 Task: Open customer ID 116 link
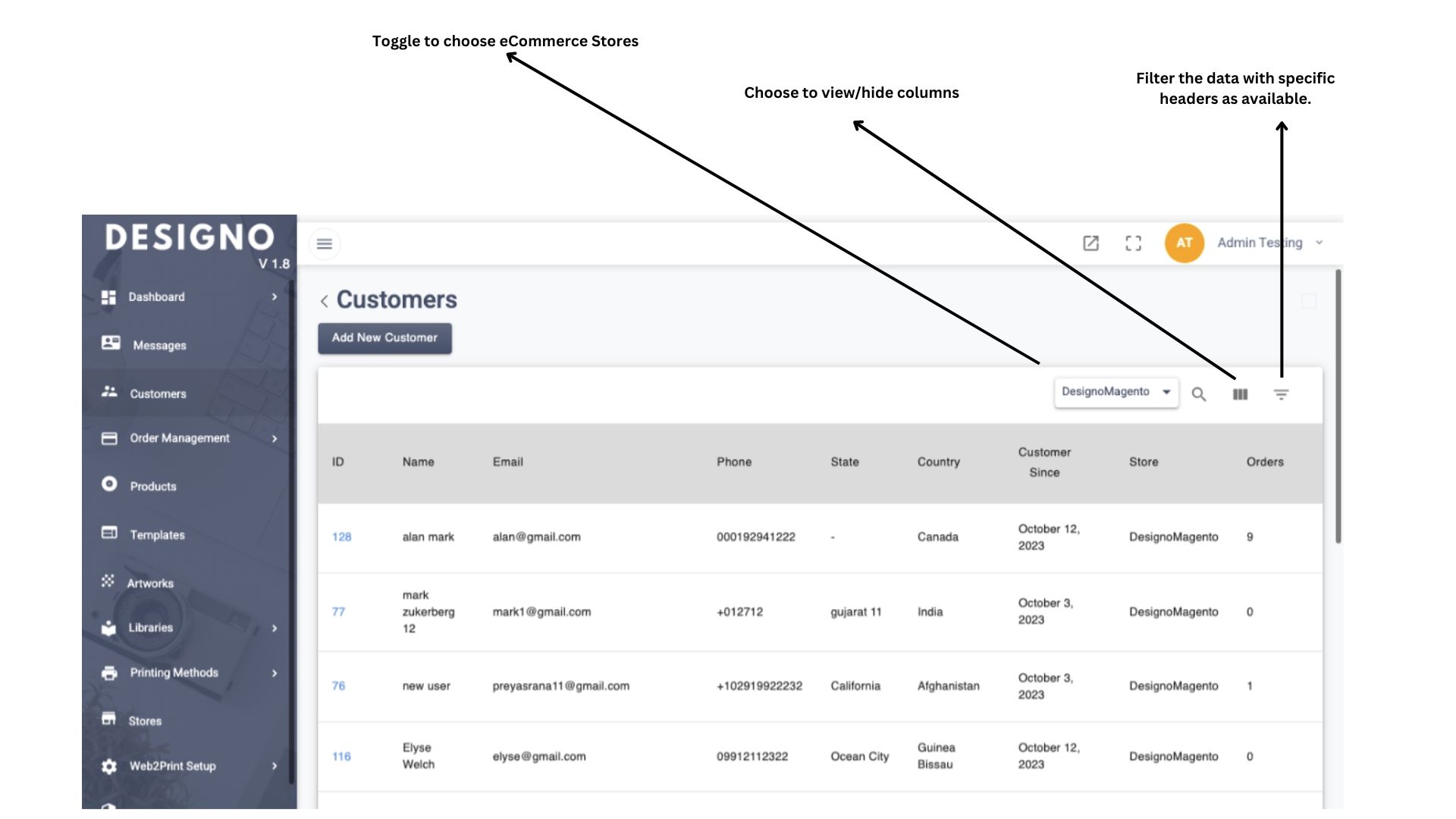pyautogui.click(x=341, y=757)
